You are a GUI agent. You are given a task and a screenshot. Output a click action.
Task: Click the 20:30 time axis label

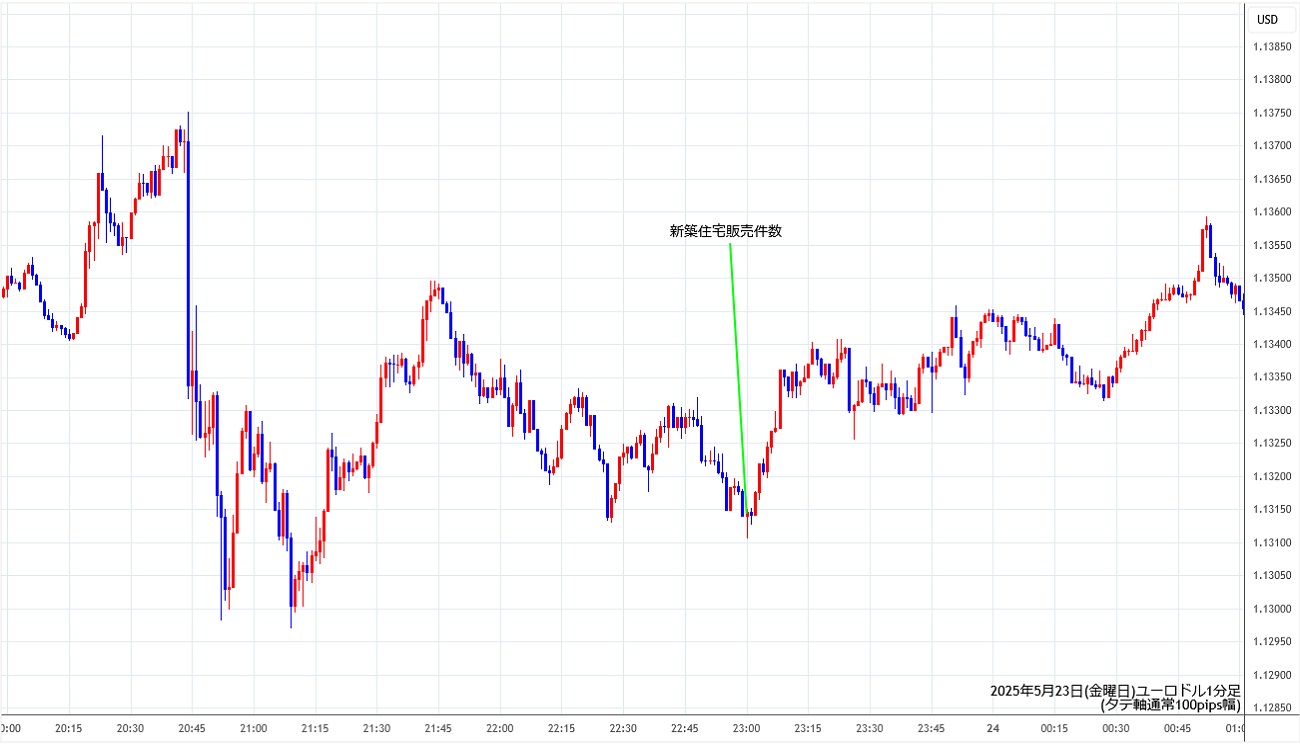[130, 729]
